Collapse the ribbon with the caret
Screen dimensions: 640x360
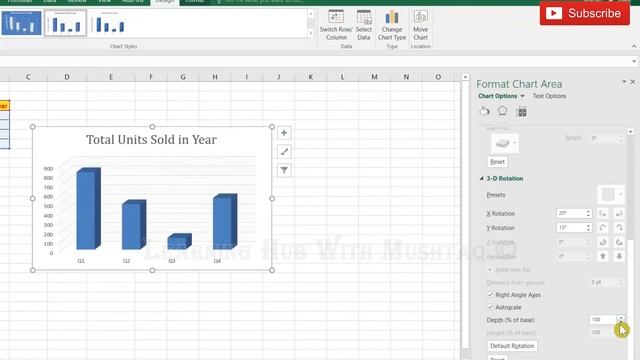tap(634, 47)
